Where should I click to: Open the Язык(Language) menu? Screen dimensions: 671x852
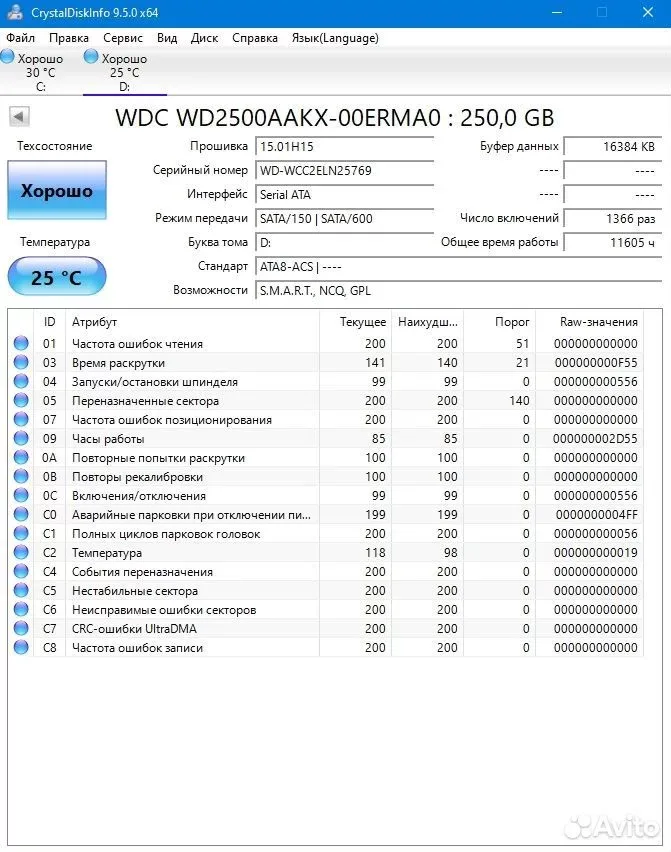coord(335,38)
